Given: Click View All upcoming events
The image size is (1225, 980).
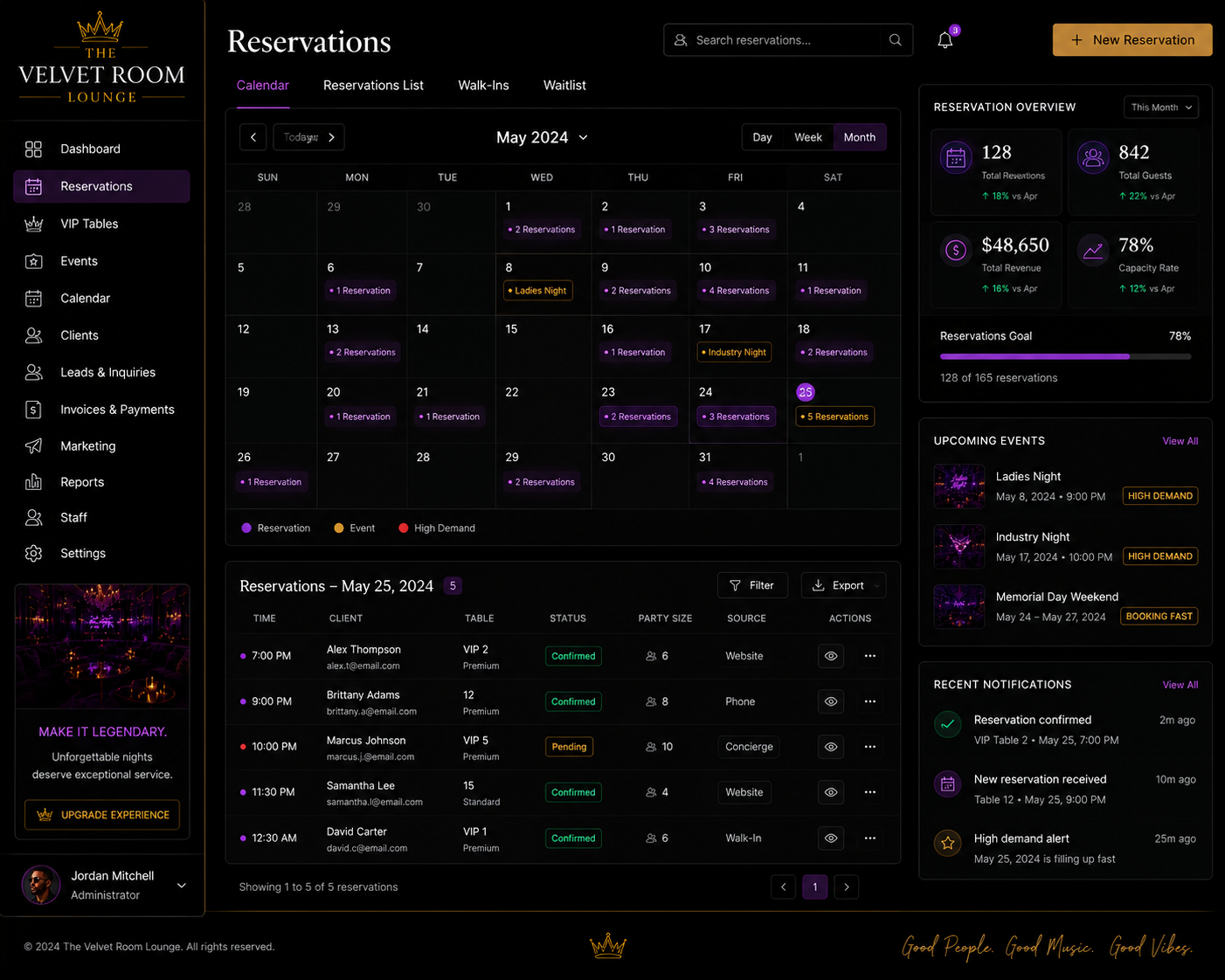Looking at the screenshot, I should click(x=1180, y=441).
